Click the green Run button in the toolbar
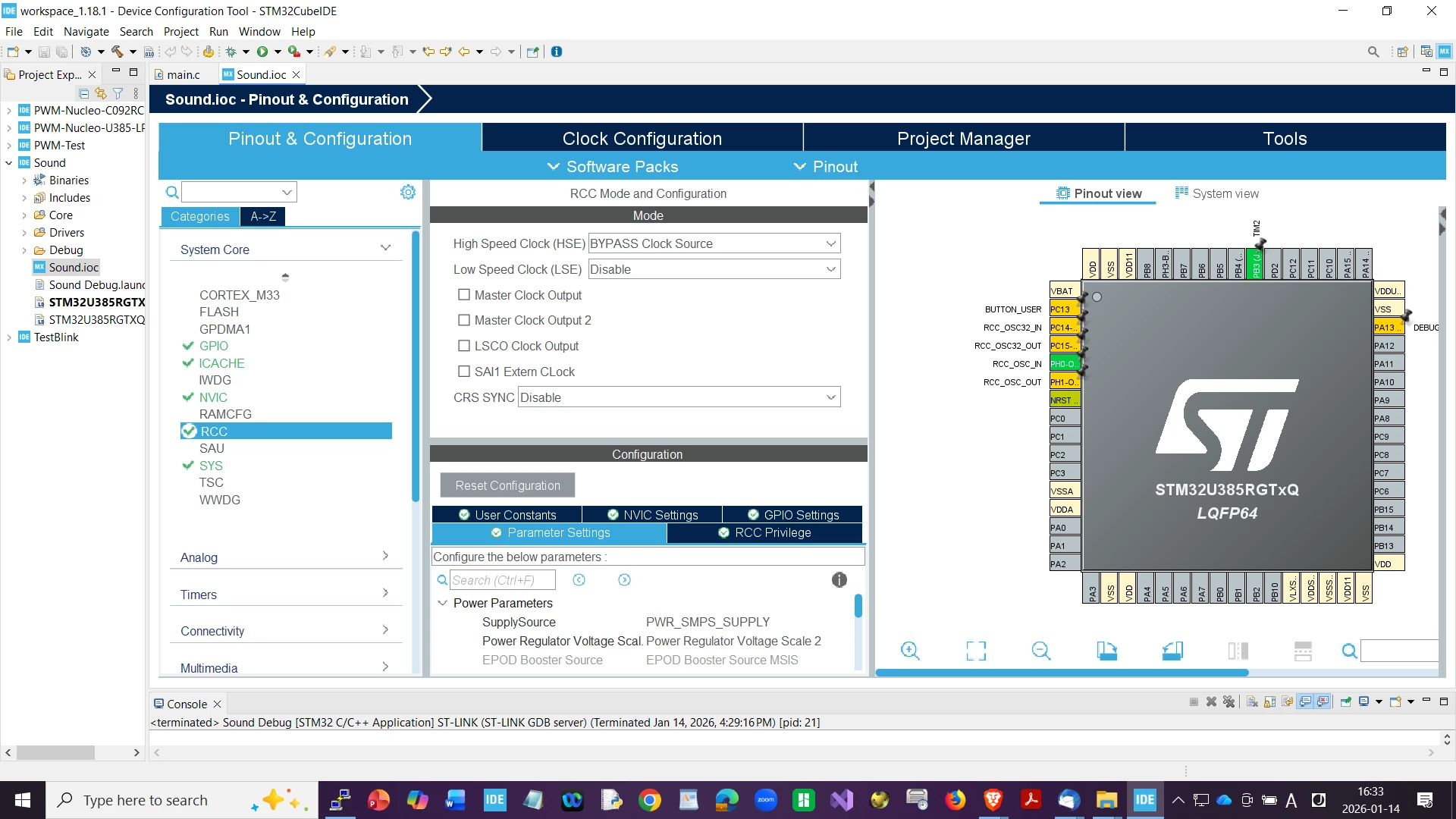This screenshot has height=819, width=1456. [262, 52]
